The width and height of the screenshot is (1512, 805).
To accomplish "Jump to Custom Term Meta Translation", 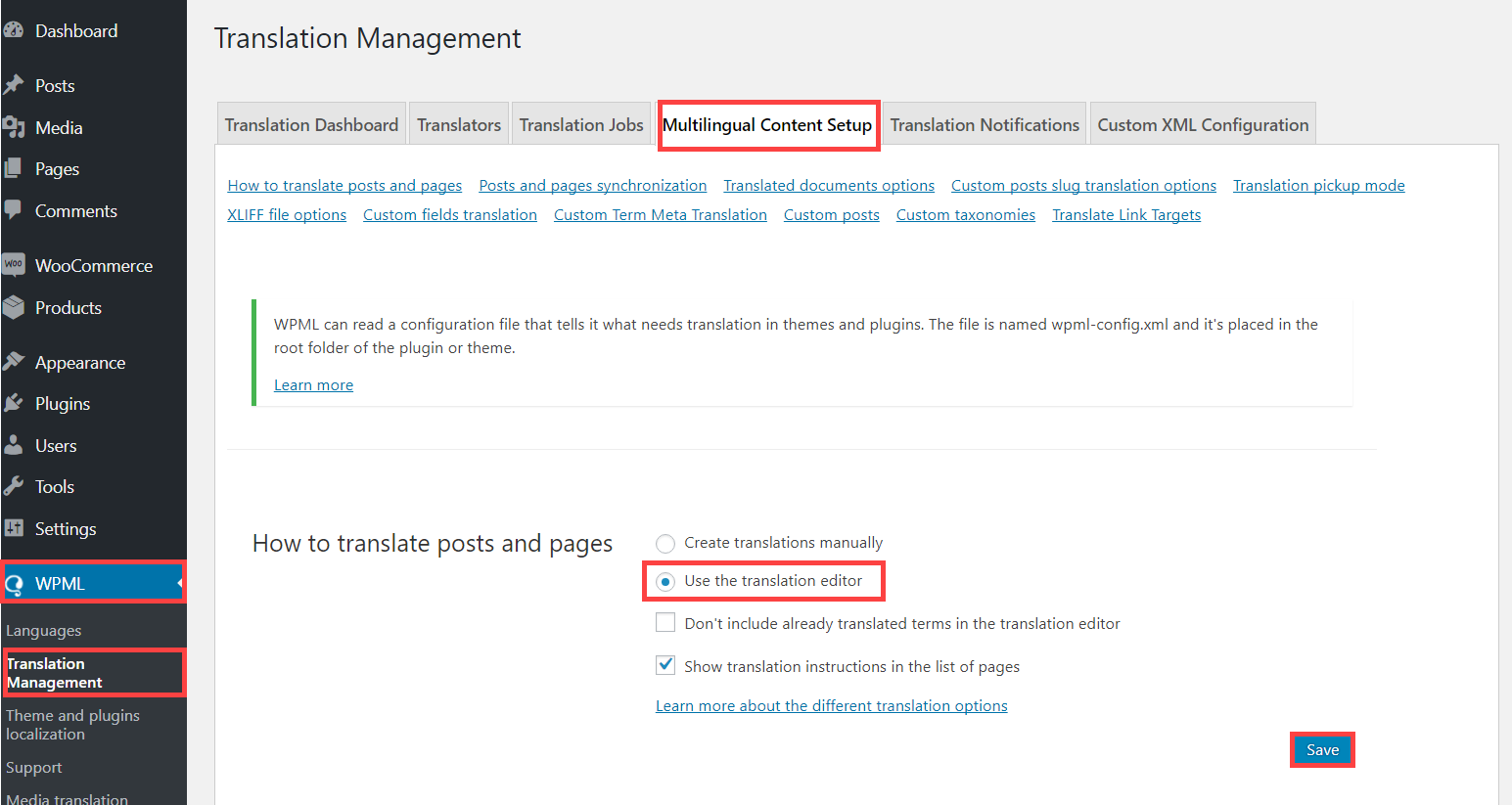I will click(x=661, y=215).
